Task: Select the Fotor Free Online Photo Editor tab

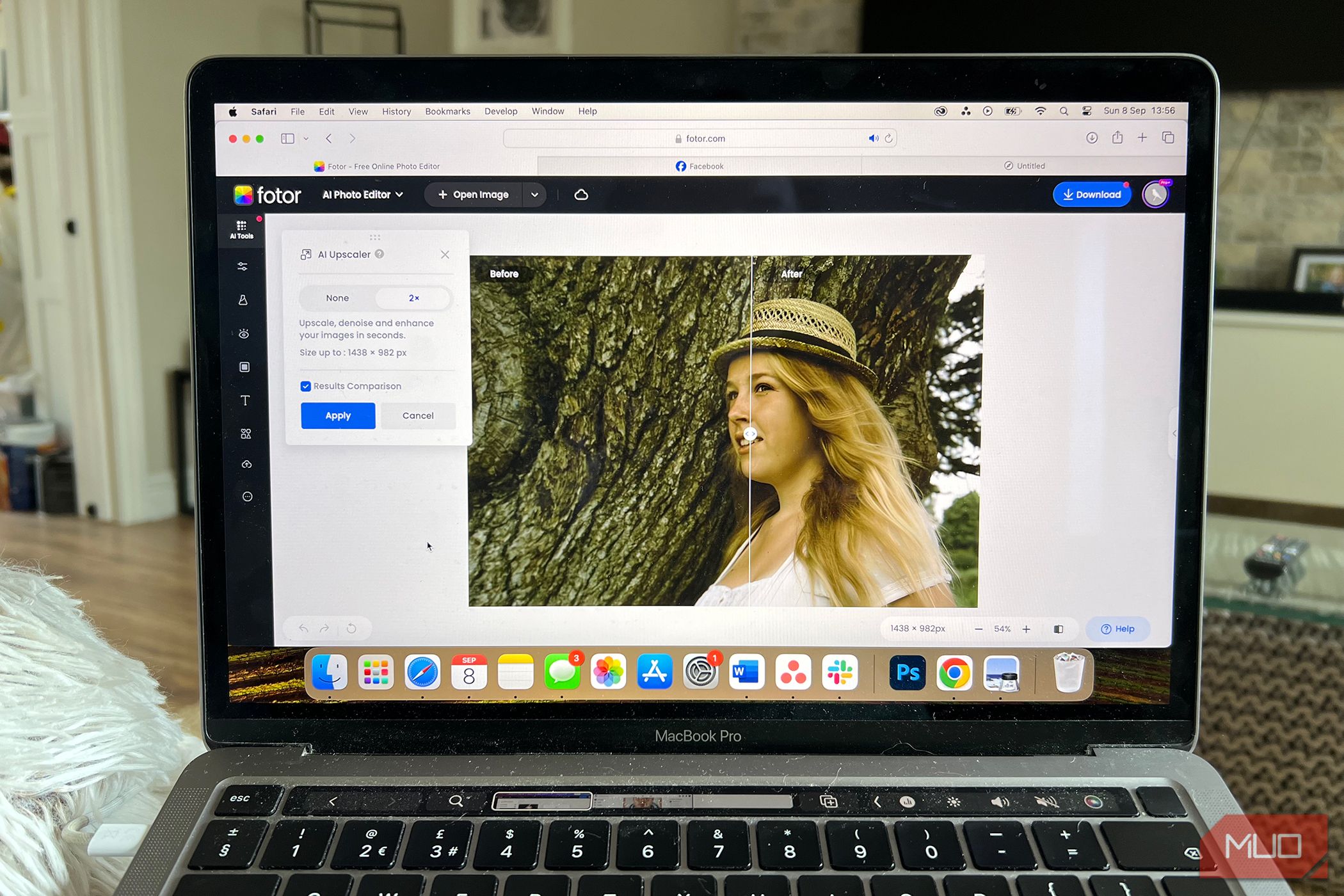Action: point(377,166)
